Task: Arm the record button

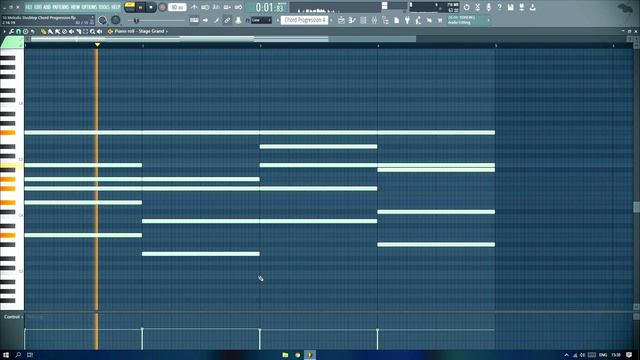Action: point(162,7)
